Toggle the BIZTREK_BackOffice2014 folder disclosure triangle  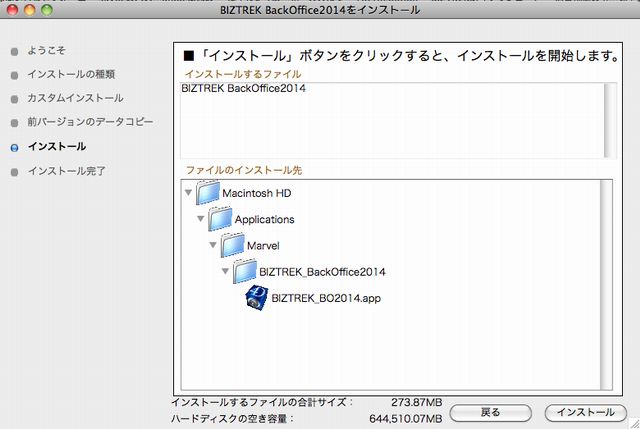point(225,271)
